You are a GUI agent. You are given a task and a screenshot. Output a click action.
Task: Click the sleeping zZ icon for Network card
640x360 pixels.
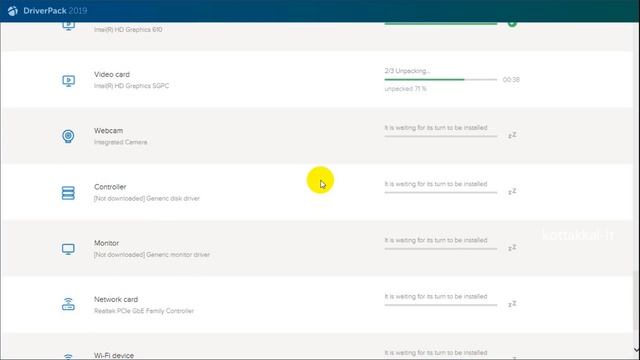[512, 304]
